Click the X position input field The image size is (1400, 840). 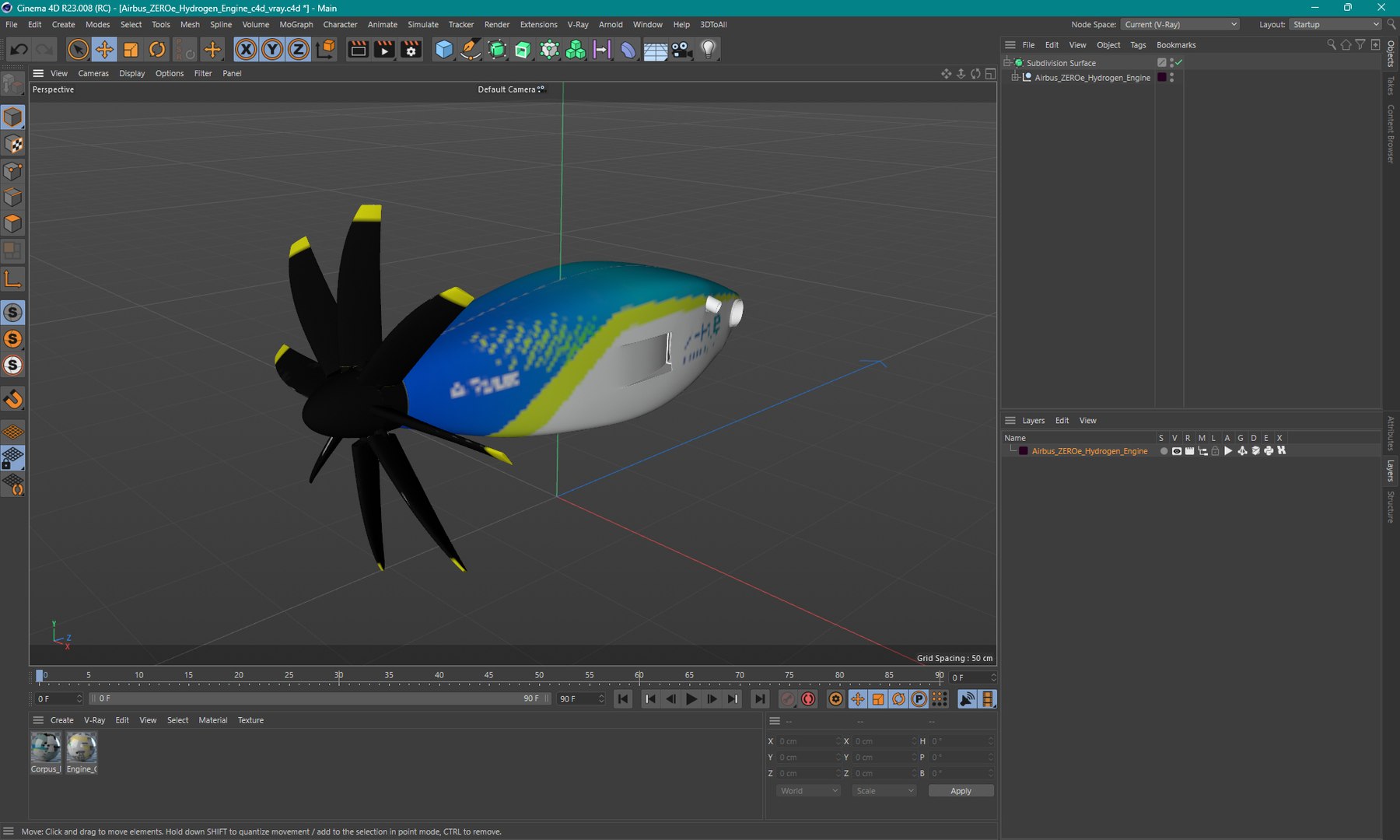(810, 741)
